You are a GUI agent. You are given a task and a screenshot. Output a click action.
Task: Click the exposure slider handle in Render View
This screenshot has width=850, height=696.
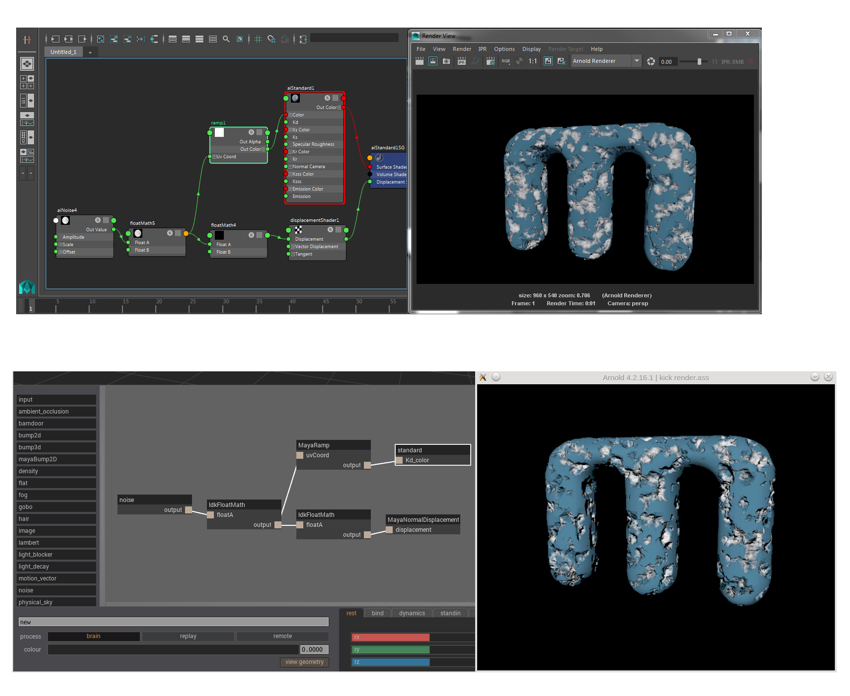(x=699, y=62)
